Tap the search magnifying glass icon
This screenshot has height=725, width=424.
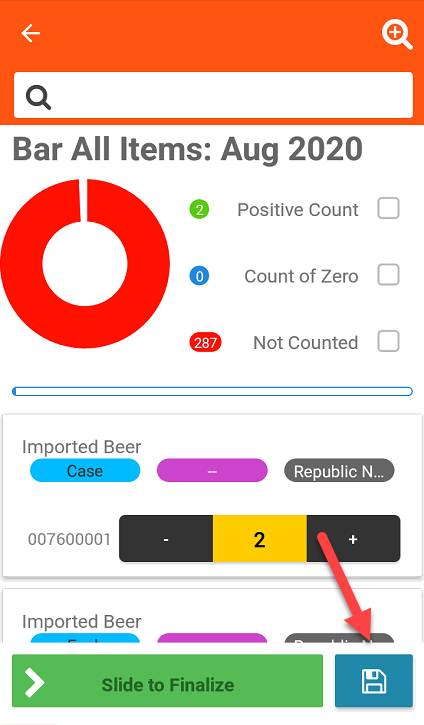click(38, 97)
